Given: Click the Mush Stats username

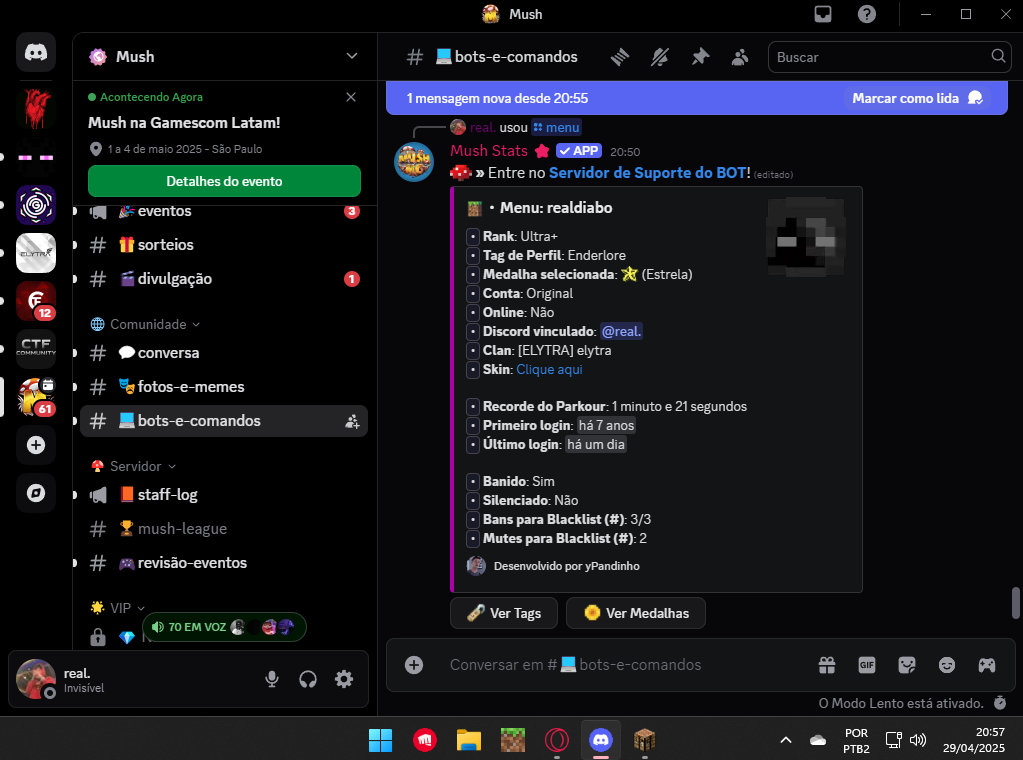Looking at the screenshot, I should pyautogui.click(x=489, y=151).
